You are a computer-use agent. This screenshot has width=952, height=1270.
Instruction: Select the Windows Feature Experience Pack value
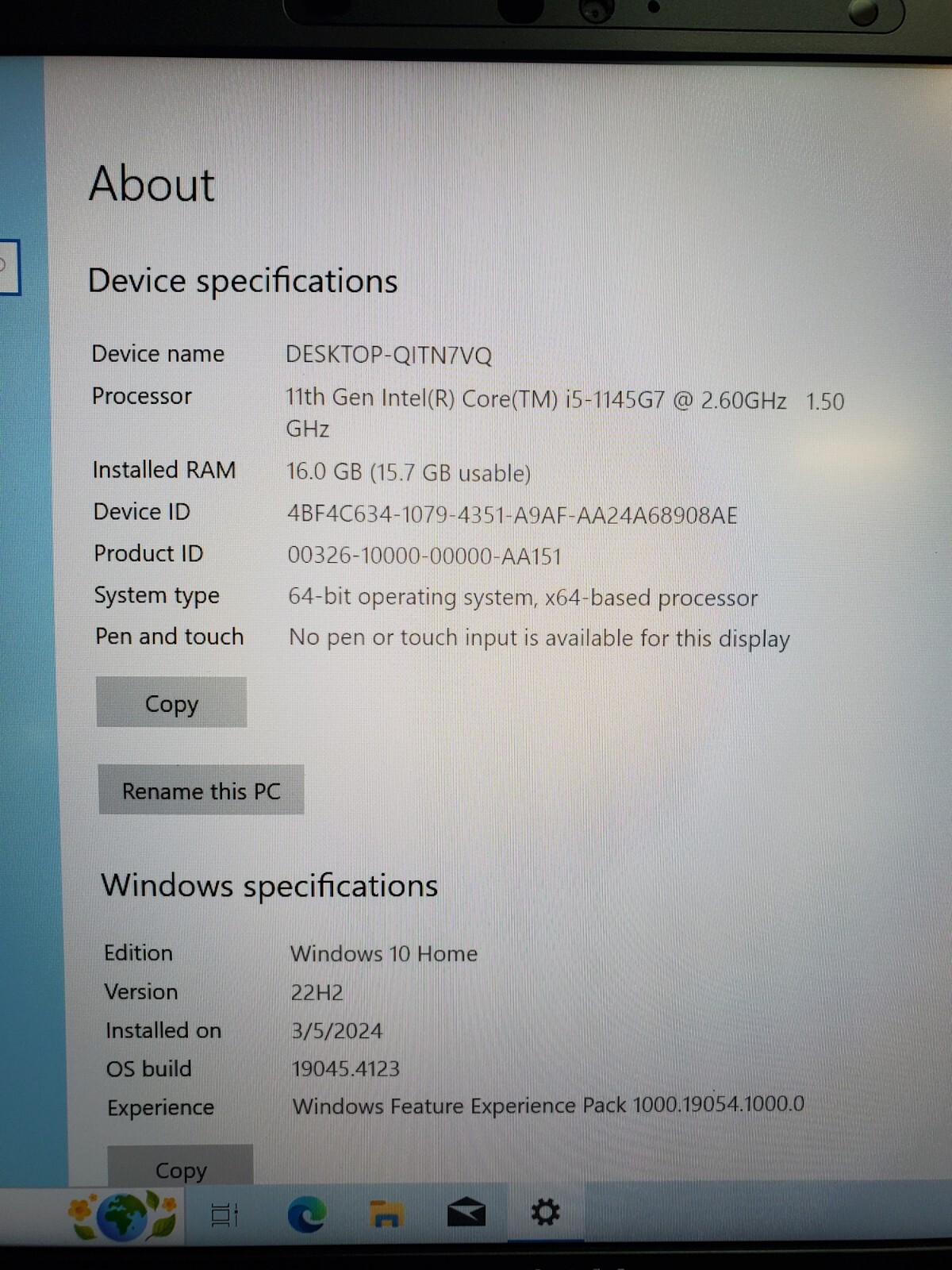pos(548,1105)
